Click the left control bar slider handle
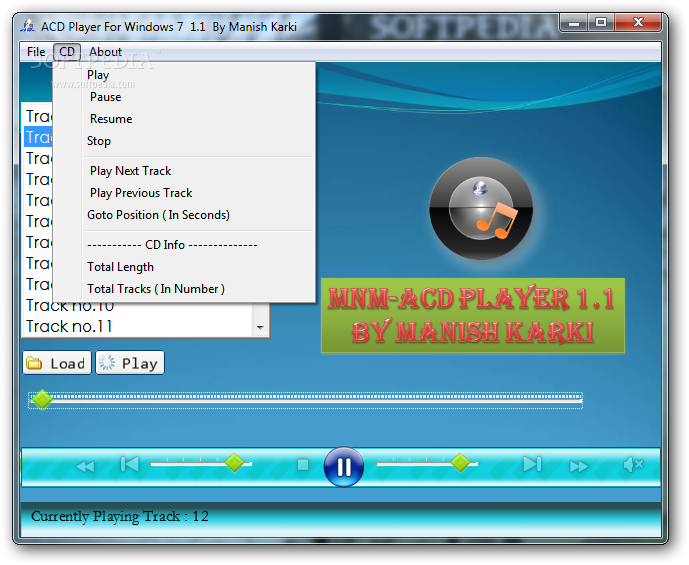 [234, 463]
